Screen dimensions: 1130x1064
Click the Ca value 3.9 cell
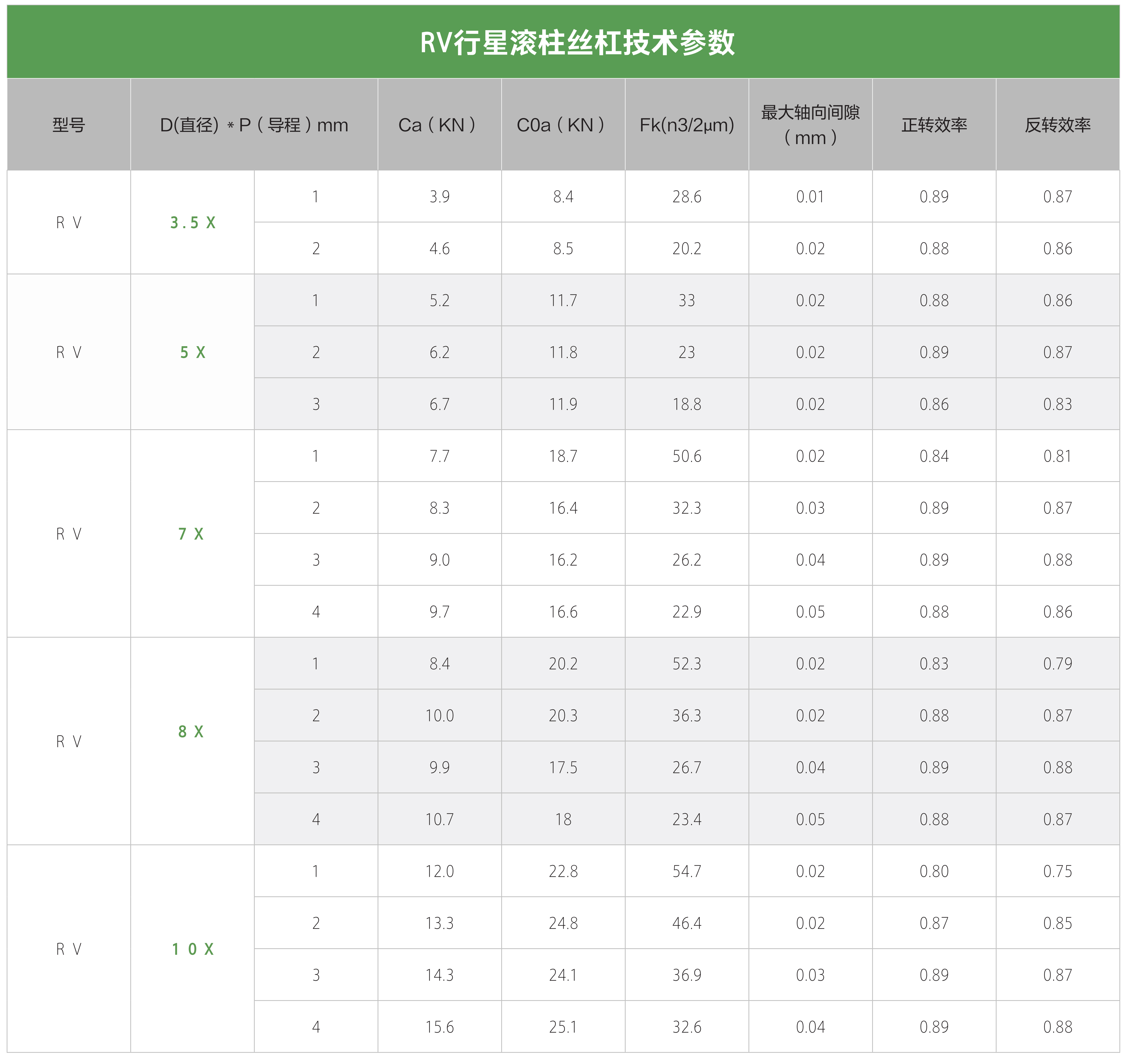[439, 197]
